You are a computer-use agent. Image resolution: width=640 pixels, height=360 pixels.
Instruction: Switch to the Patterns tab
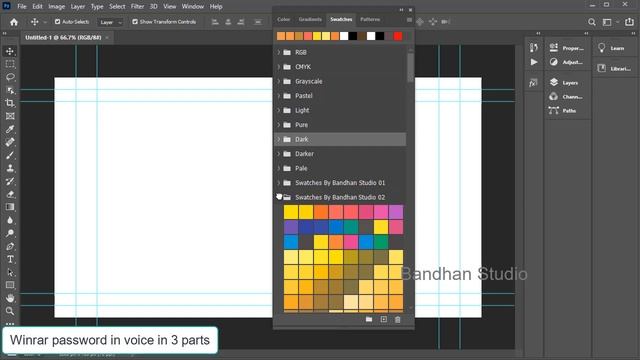[x=370, y=19]
